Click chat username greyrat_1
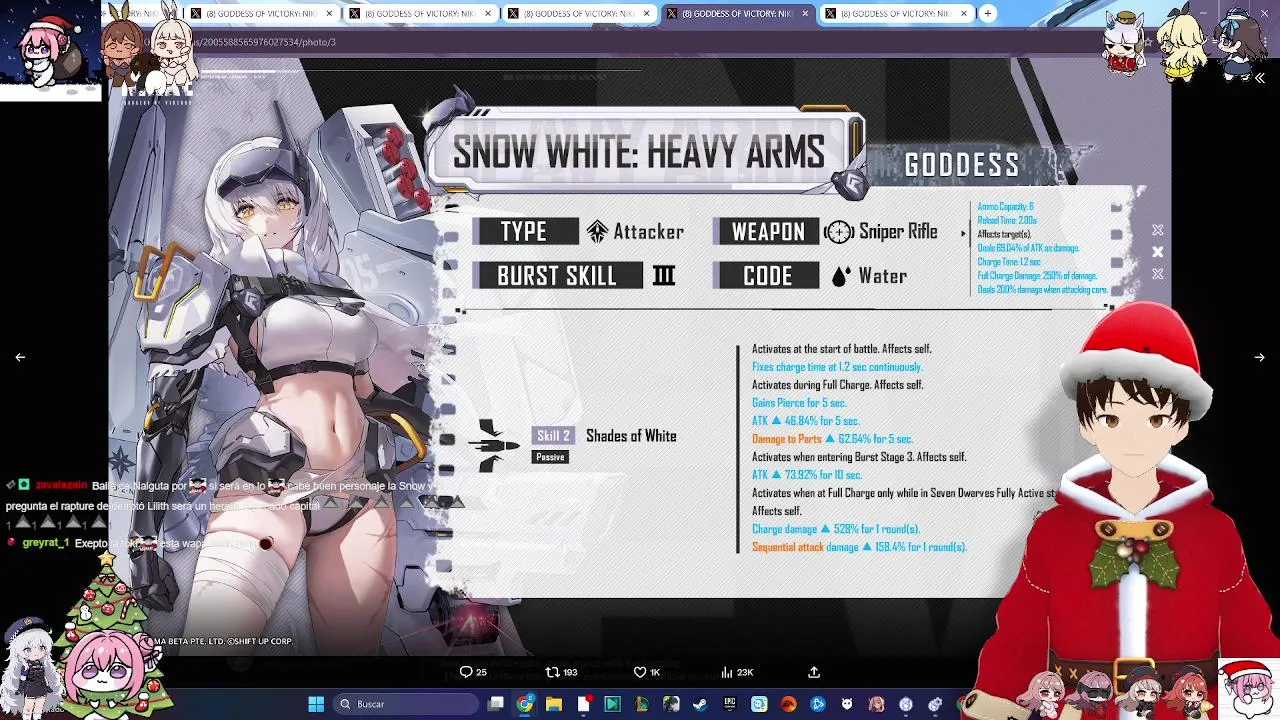The image size is (1280, 720). (x=46, y=543)
